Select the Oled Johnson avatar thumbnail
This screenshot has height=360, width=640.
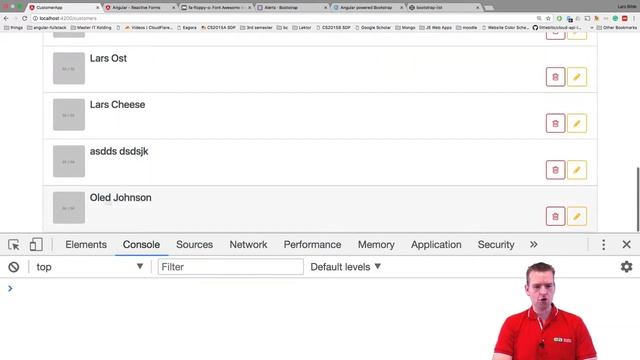69,208
